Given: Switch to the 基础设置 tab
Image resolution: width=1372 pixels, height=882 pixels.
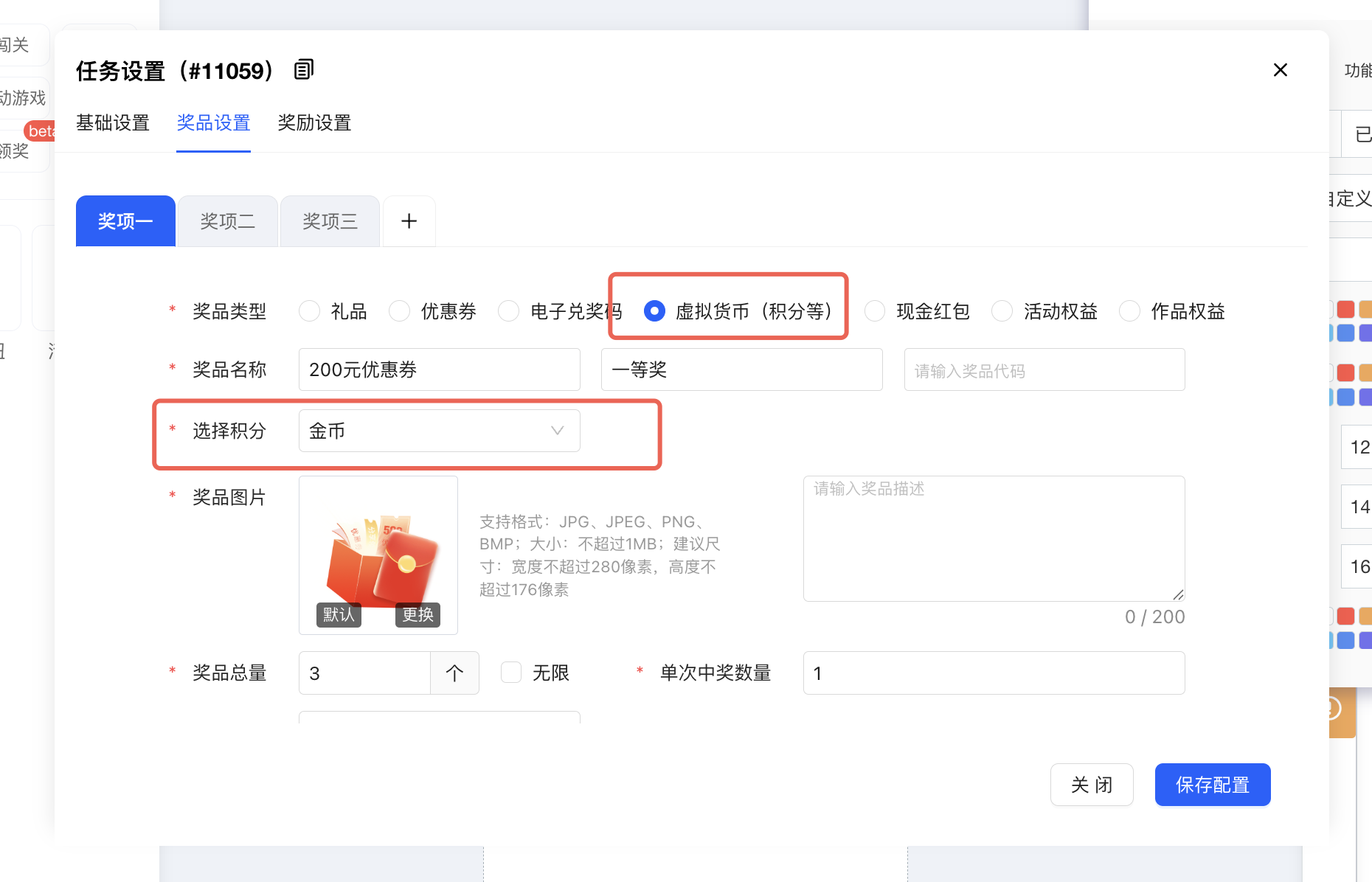Looking at the screenshot, I should coord(113,123).
